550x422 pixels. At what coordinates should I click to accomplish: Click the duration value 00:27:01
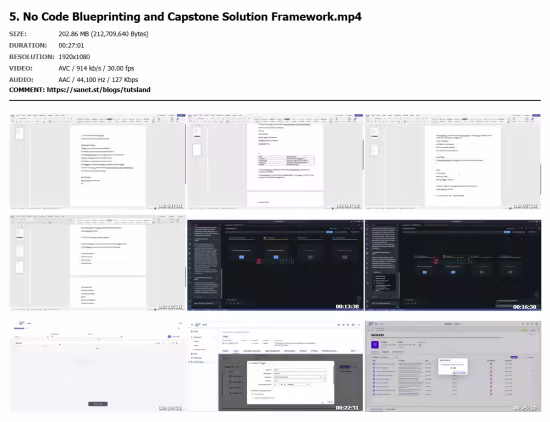coord(71,46)
